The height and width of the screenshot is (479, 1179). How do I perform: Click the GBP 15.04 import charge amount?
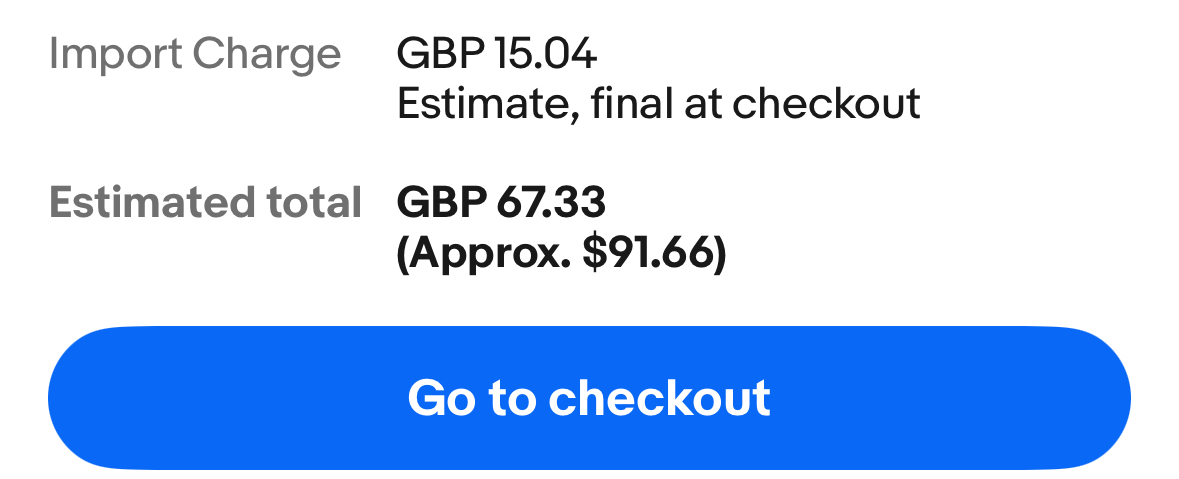click(x=497, y=54)
